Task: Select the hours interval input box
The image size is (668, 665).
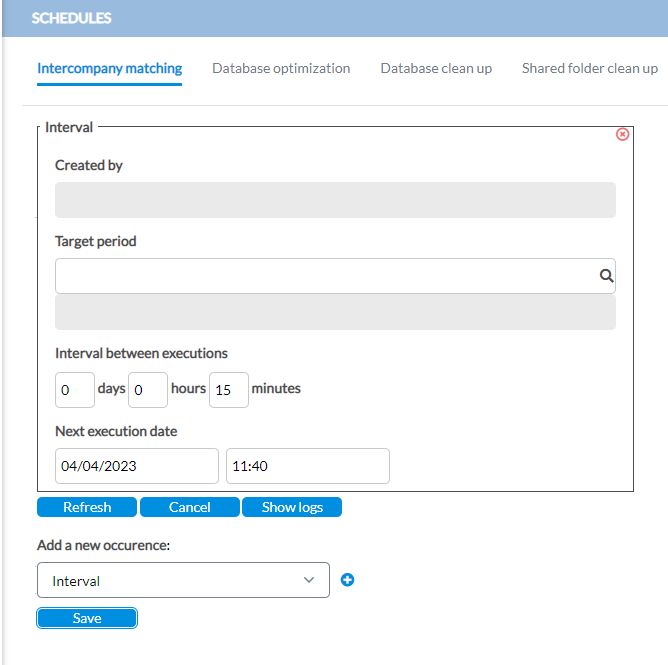Action: 148,390
